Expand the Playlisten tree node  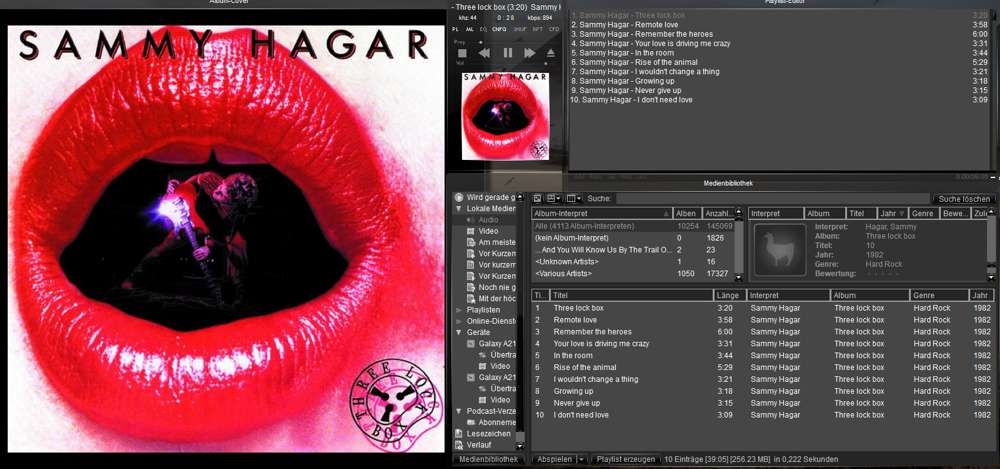tap(458, 310)
